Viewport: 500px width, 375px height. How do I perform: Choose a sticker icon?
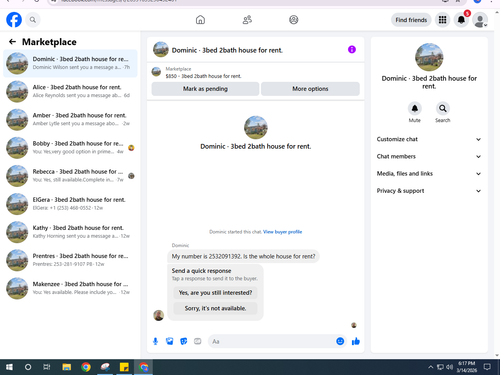coord(184,341)
